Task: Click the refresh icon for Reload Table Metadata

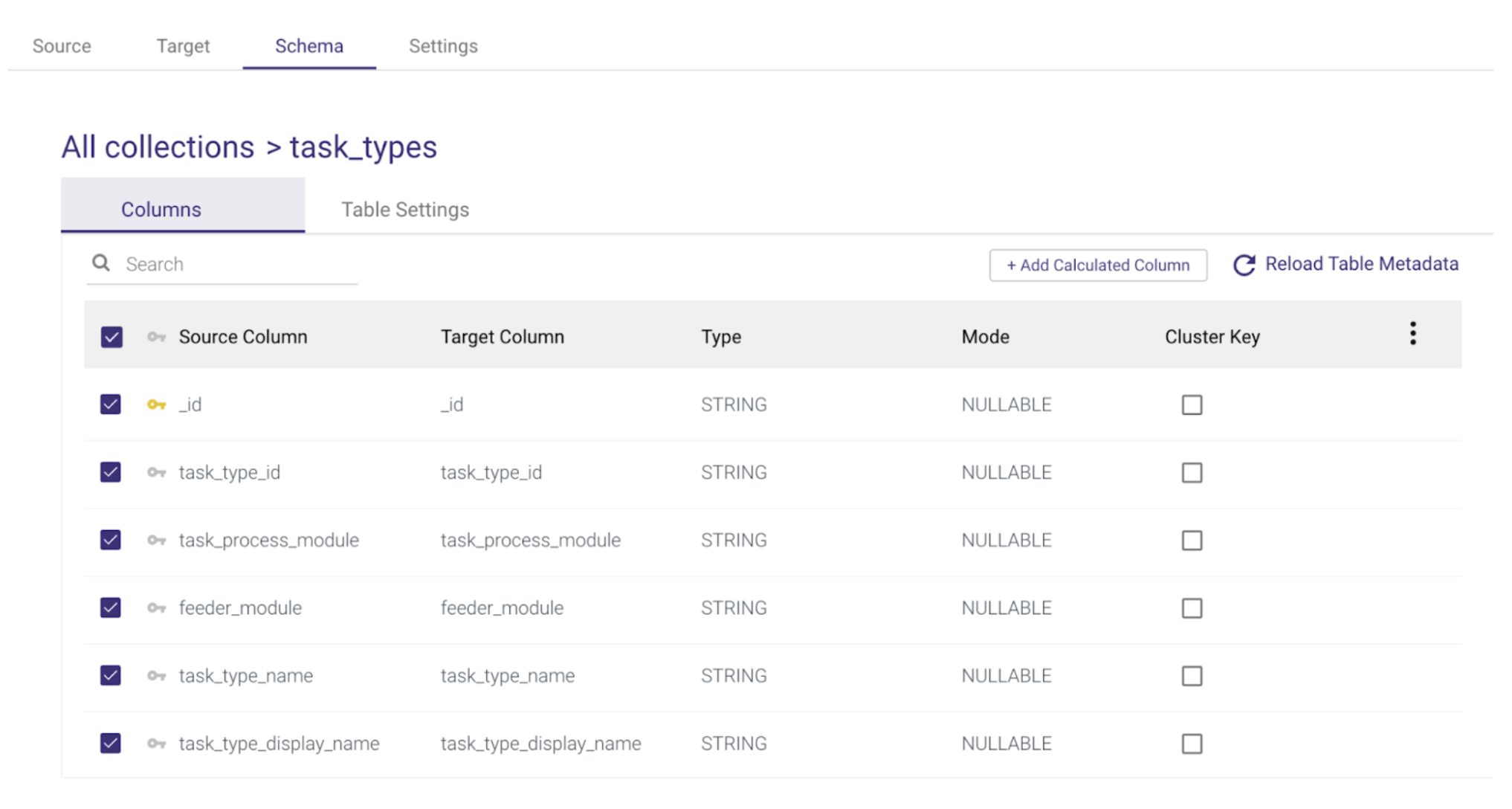Action: tap(1244, 265)
